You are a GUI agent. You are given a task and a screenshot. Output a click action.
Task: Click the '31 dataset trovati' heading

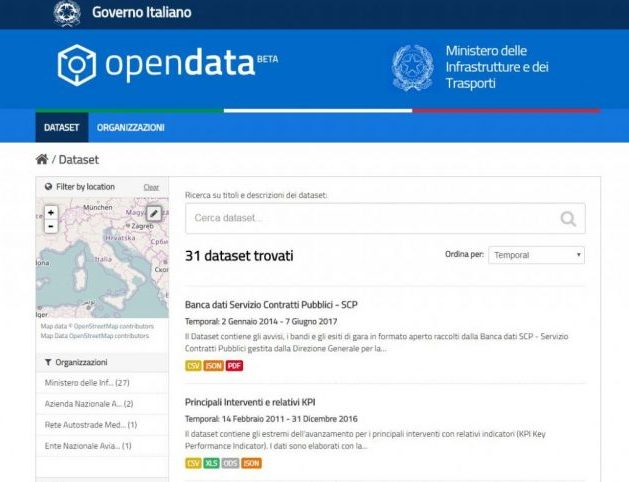(x=239, y=256)
